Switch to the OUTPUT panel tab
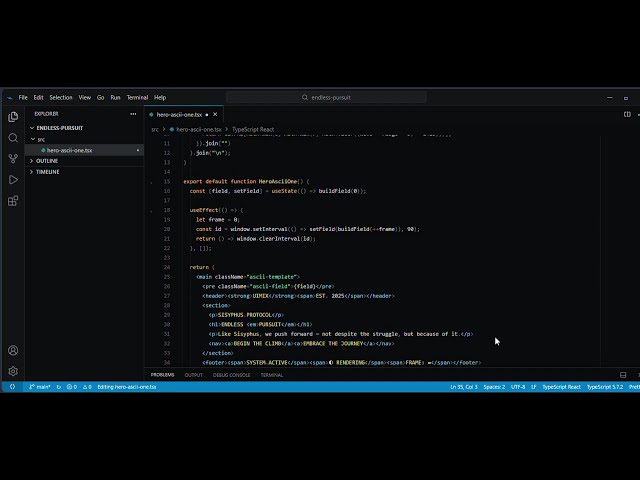The width and height of the screenshot is (640, 480). tap(193, 375)
